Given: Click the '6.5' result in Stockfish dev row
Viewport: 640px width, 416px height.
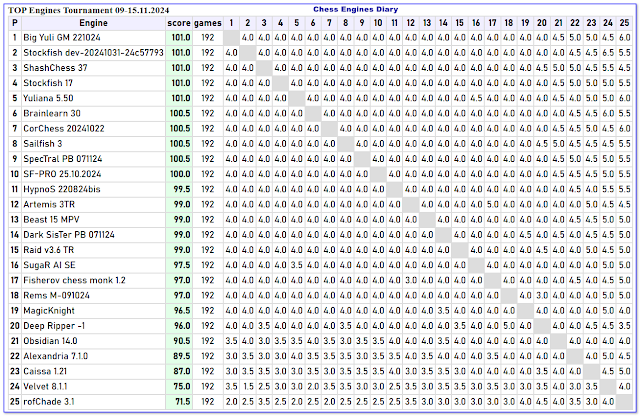Looking at the screenshot, I should click(608, 53).
